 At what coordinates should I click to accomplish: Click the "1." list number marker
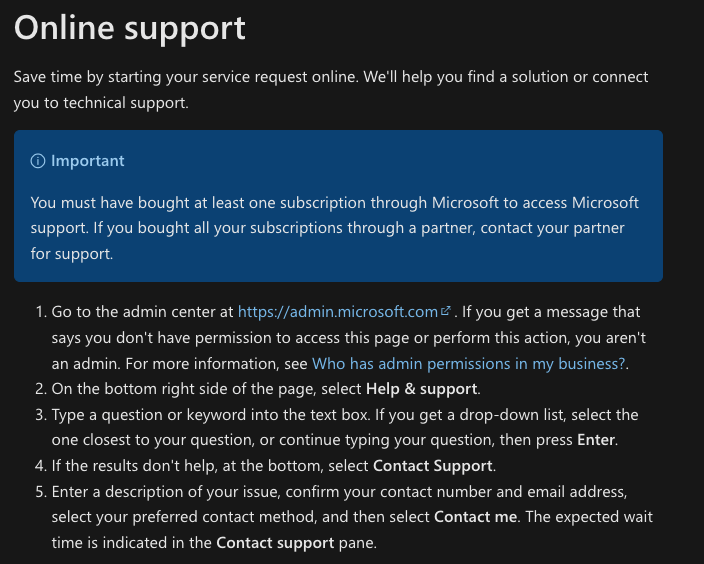coord(40,312)
